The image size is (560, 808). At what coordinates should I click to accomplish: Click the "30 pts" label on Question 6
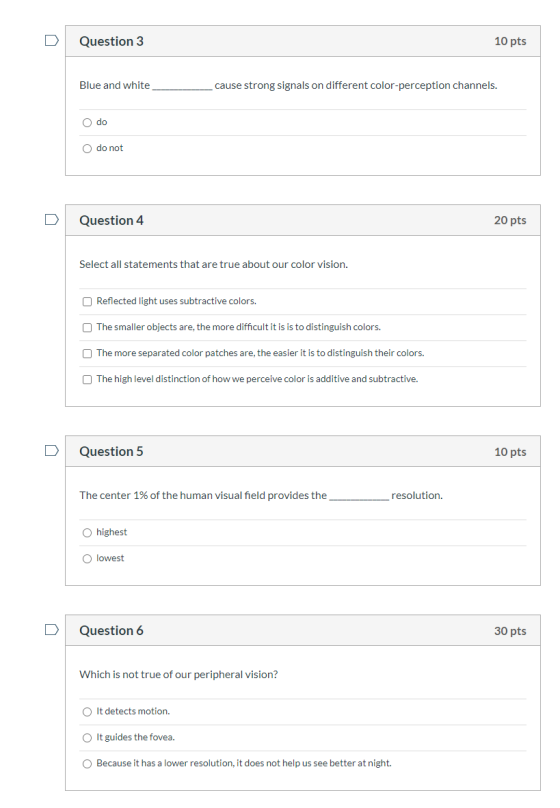click(x=510, y=631)
